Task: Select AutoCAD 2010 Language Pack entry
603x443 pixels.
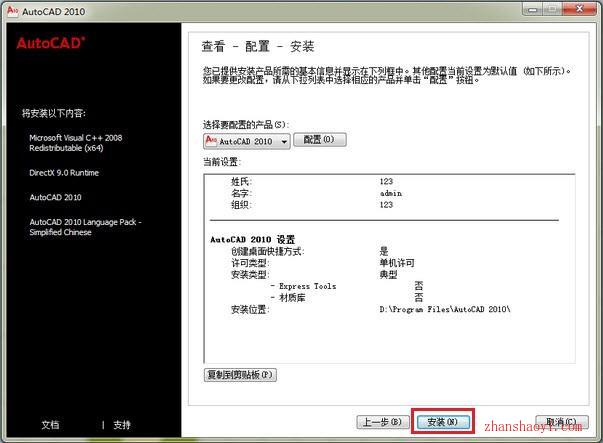Action: (85, 227)
